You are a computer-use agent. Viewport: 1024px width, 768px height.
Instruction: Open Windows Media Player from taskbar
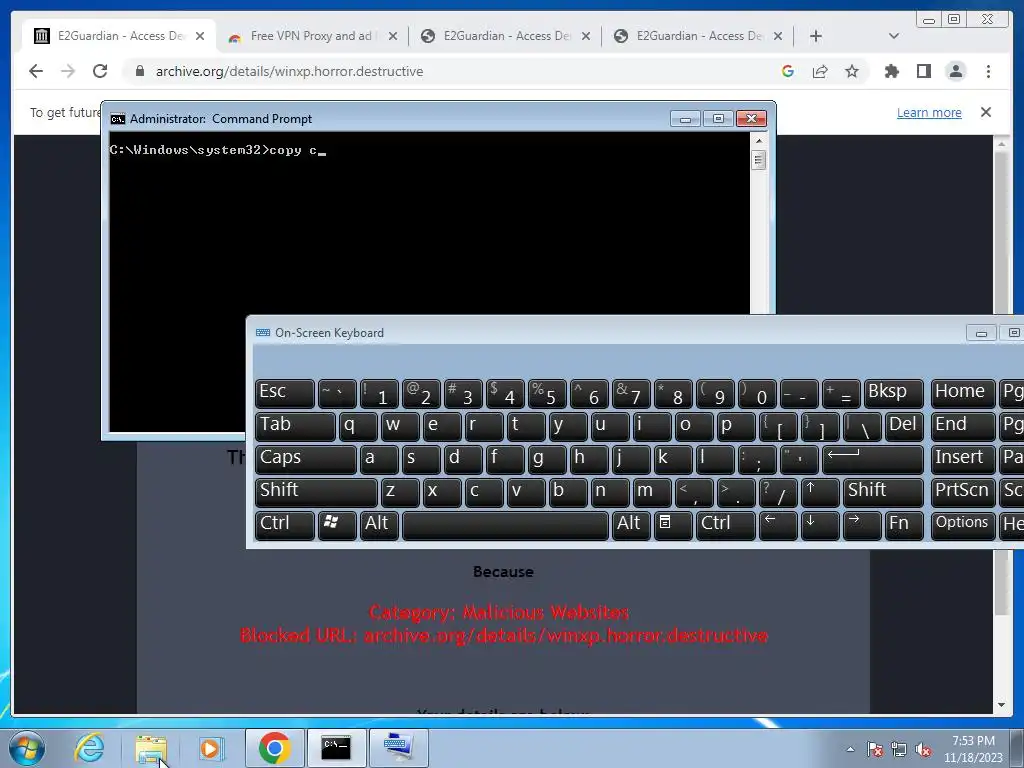[210, 748]
